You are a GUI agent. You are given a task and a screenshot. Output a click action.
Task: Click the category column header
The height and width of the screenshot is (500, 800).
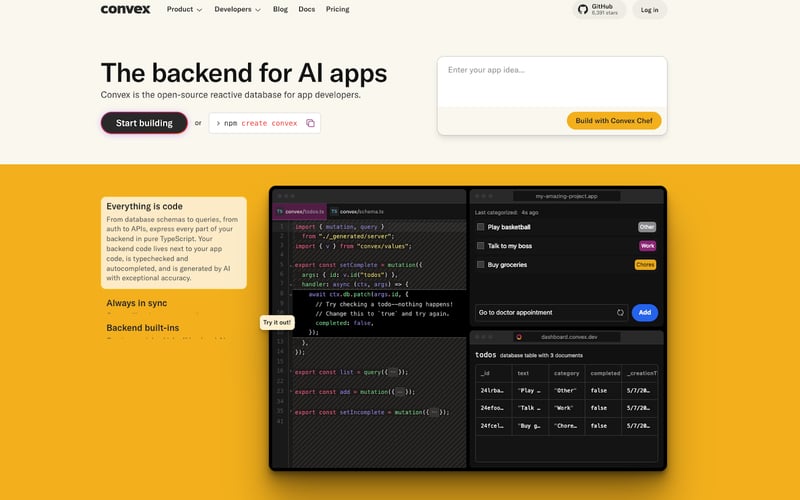pyautogui.click(x=567, y=373)
